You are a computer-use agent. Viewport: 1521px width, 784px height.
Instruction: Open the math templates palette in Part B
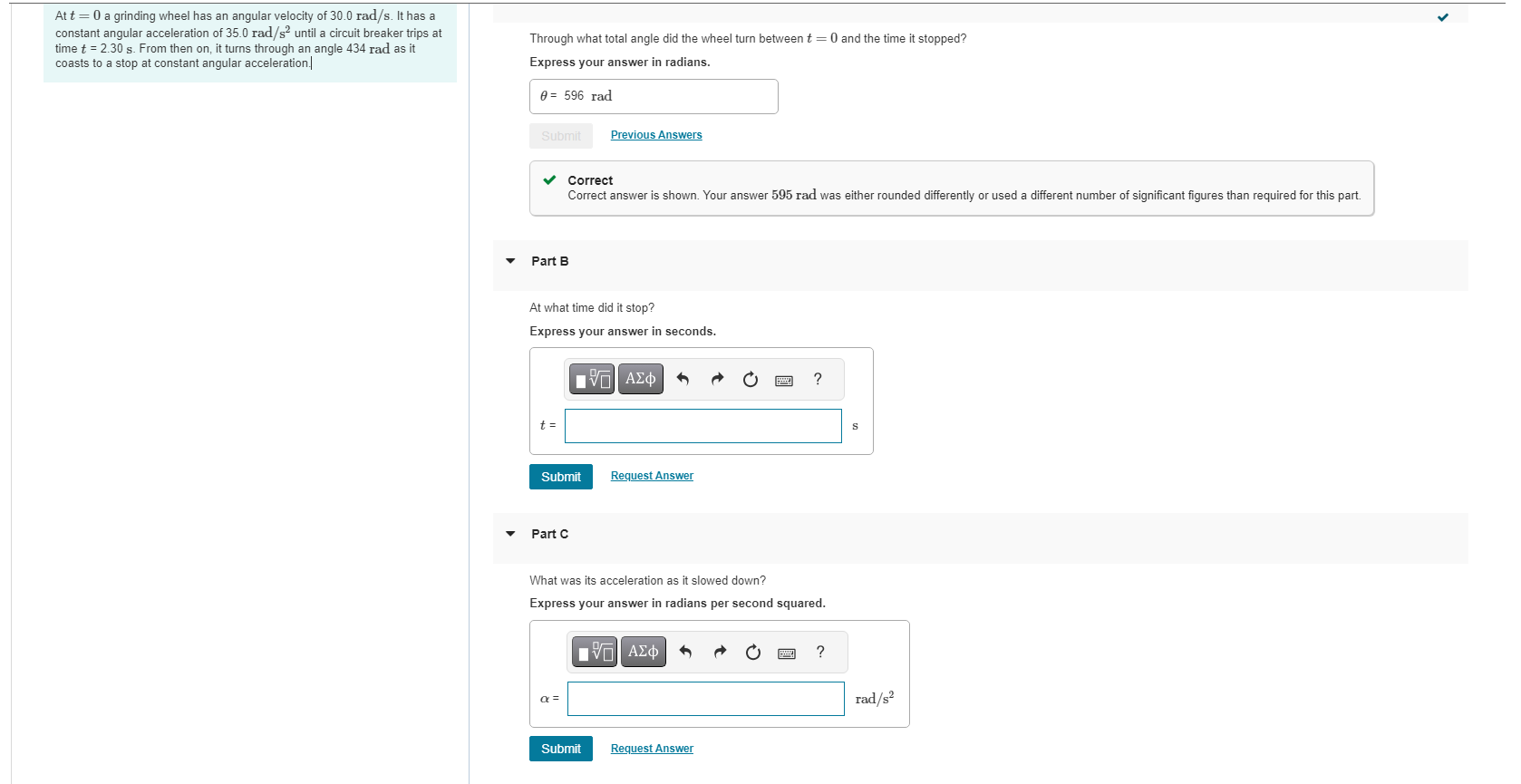tap(591, 379)
